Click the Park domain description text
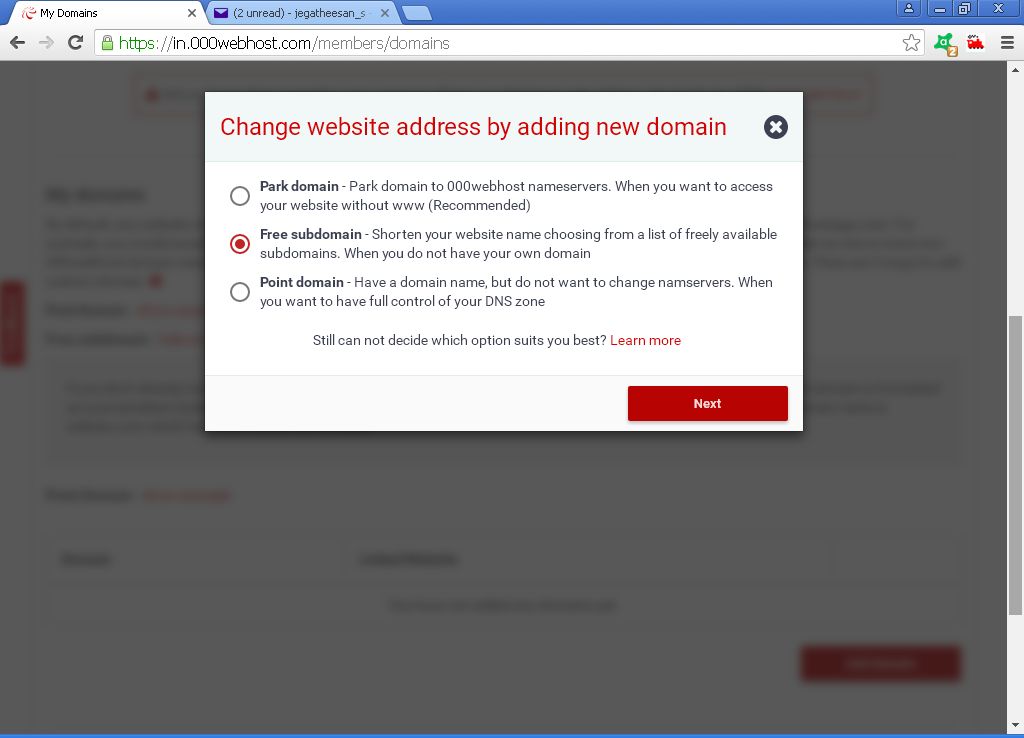 (x=516, y=196)
